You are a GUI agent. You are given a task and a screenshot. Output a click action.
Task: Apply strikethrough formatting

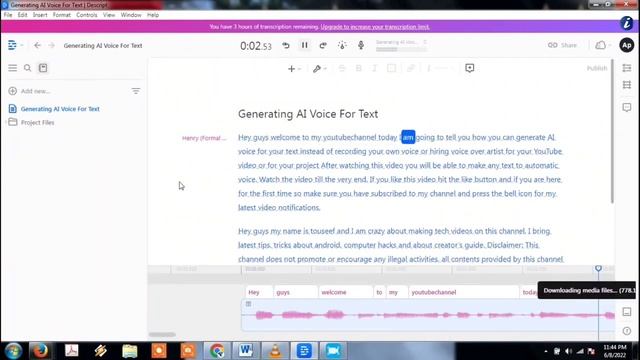coord(342,68)
